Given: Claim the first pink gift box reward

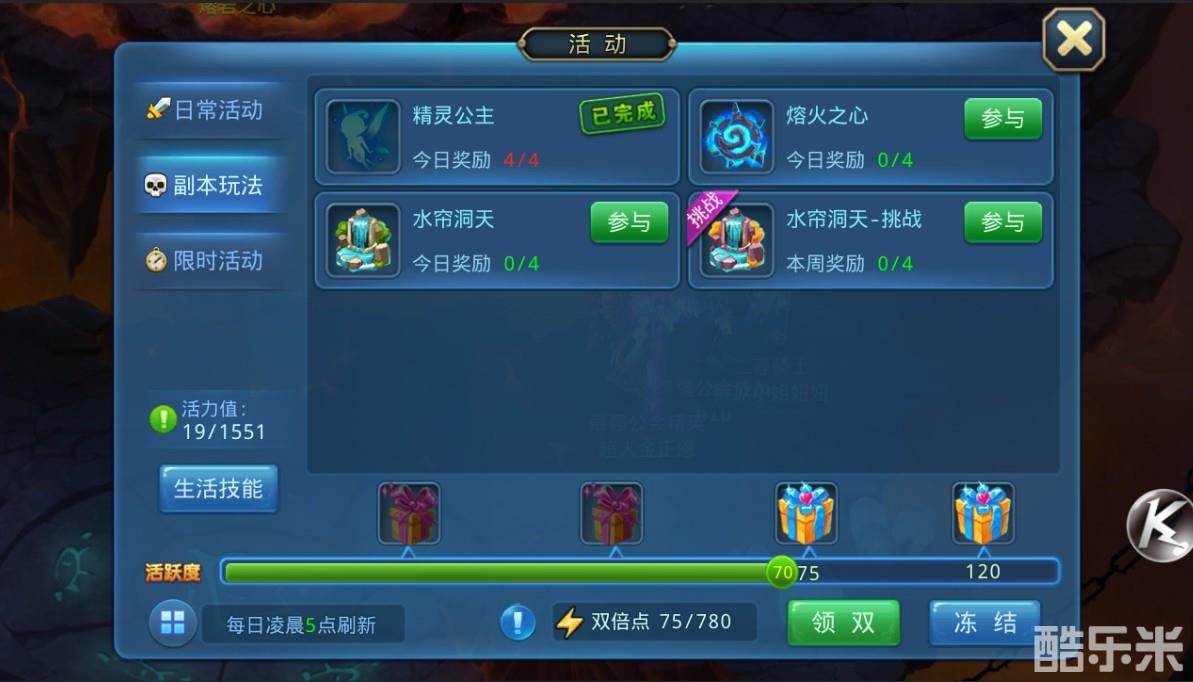Looking at the screenshot, I should [409, 514].
